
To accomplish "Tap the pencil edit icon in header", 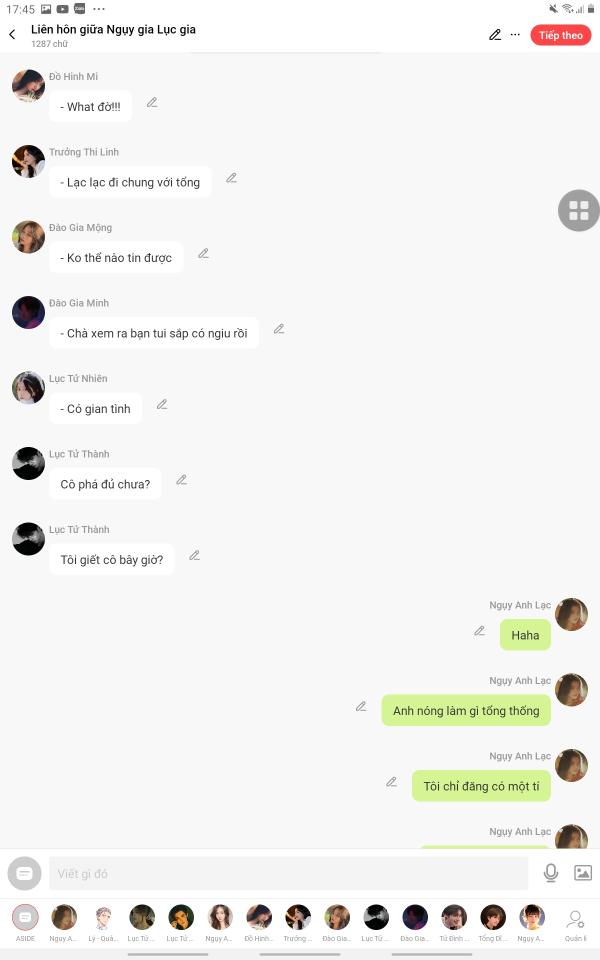I will 495,35.
